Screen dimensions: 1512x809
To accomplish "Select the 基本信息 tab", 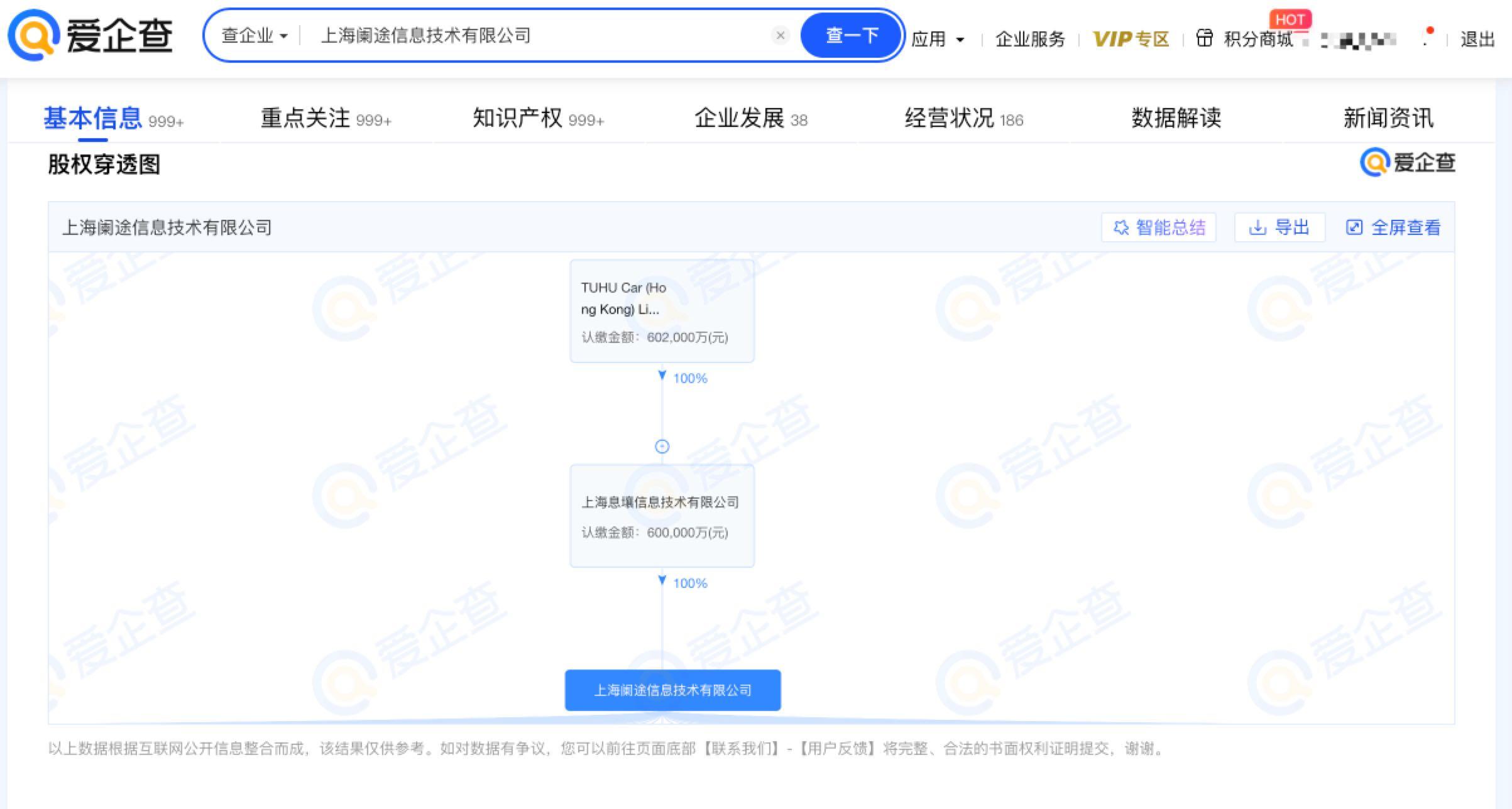I will pos(113,118).
